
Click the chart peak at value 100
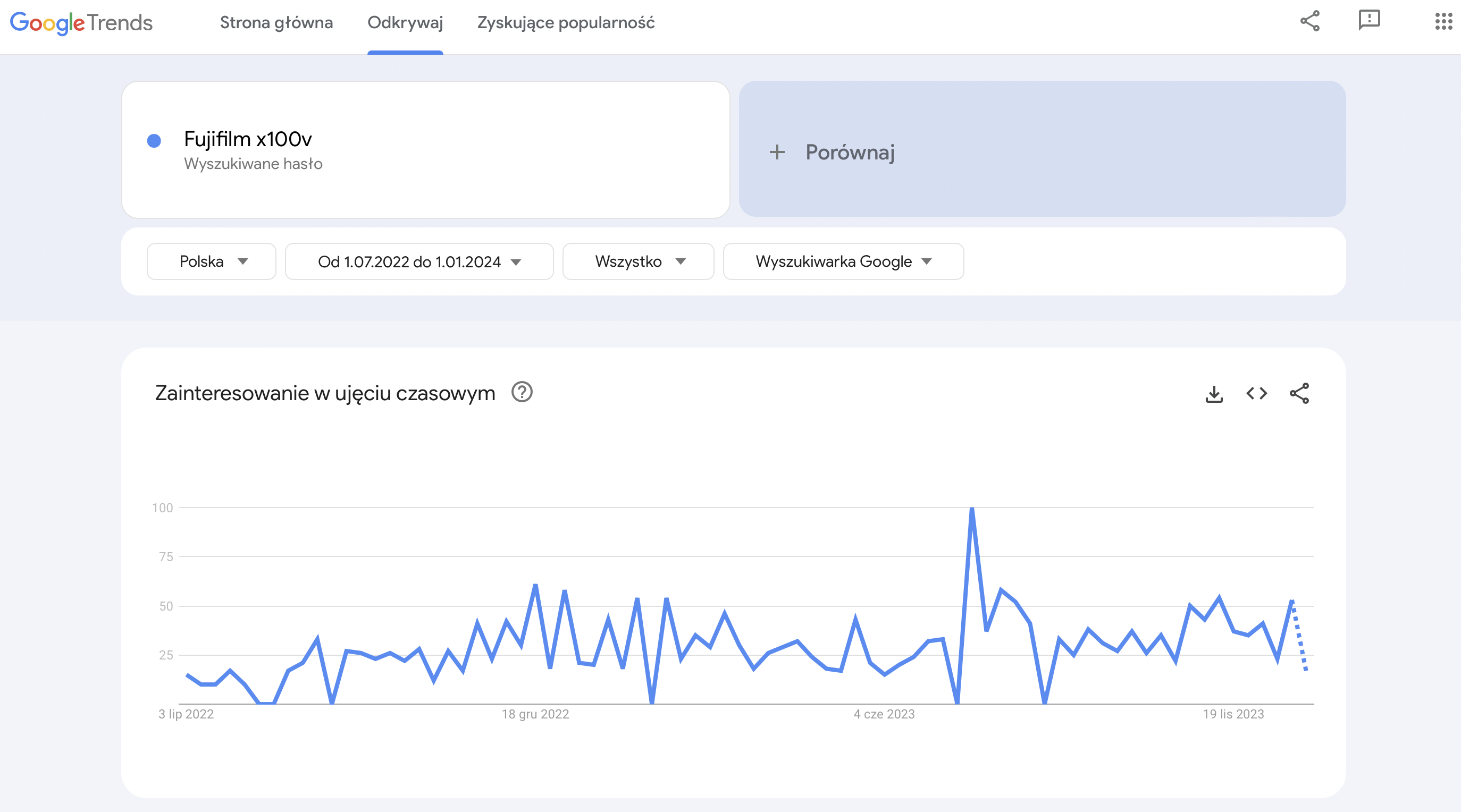point(971,509)
